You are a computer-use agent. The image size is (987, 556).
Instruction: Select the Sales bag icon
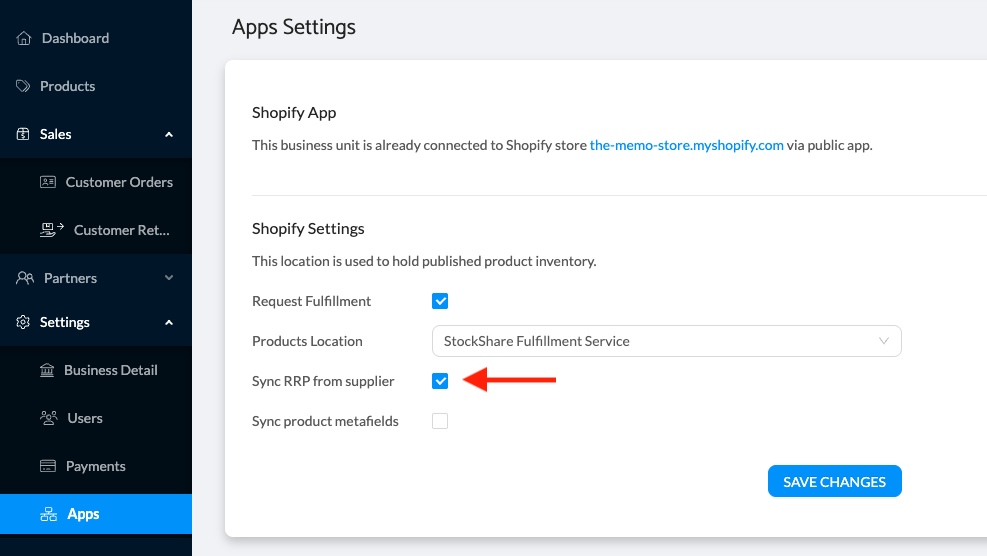(x=24, y=134)
